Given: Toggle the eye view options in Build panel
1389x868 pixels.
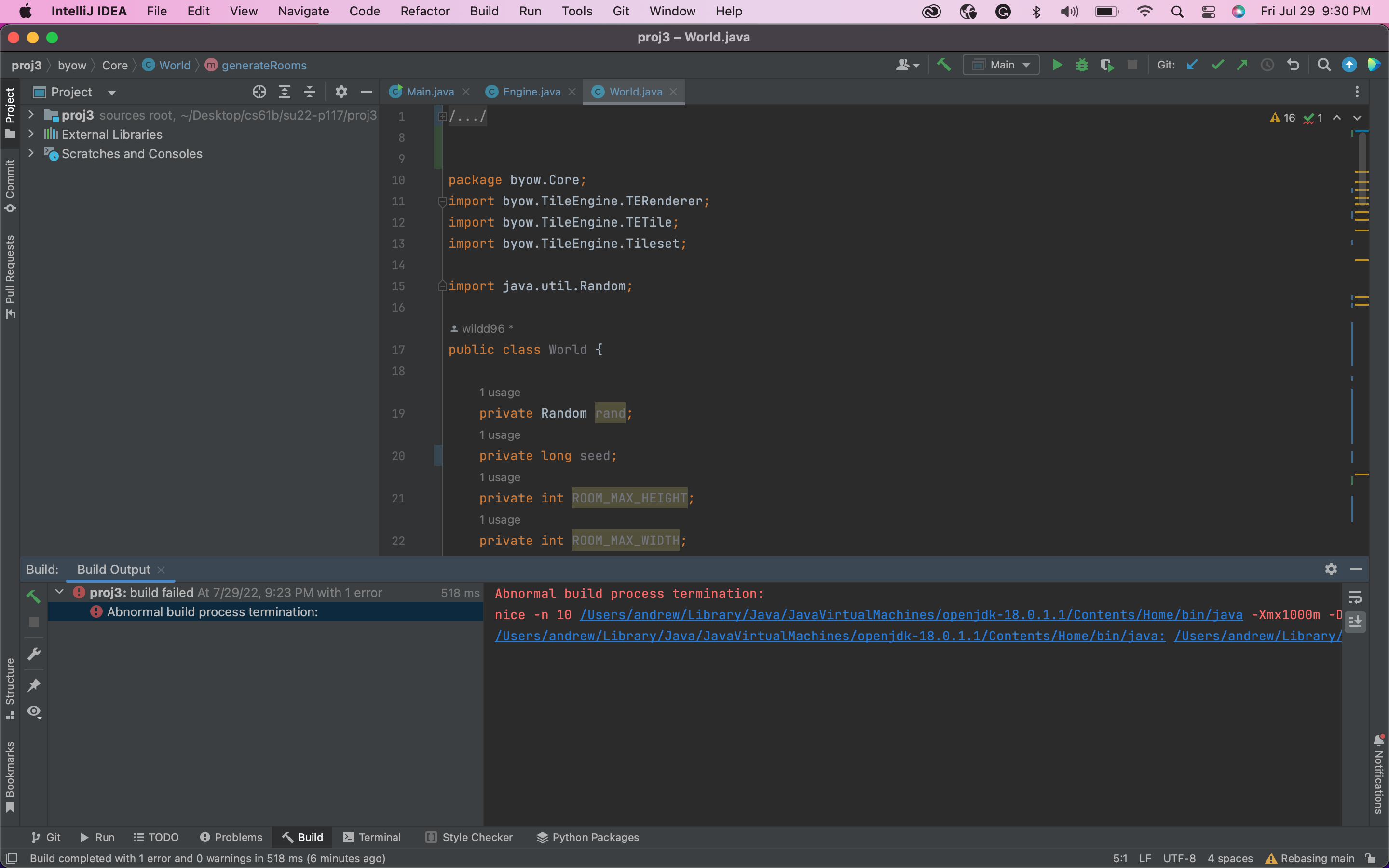Looking at the screenshot, I should point(34,712).
